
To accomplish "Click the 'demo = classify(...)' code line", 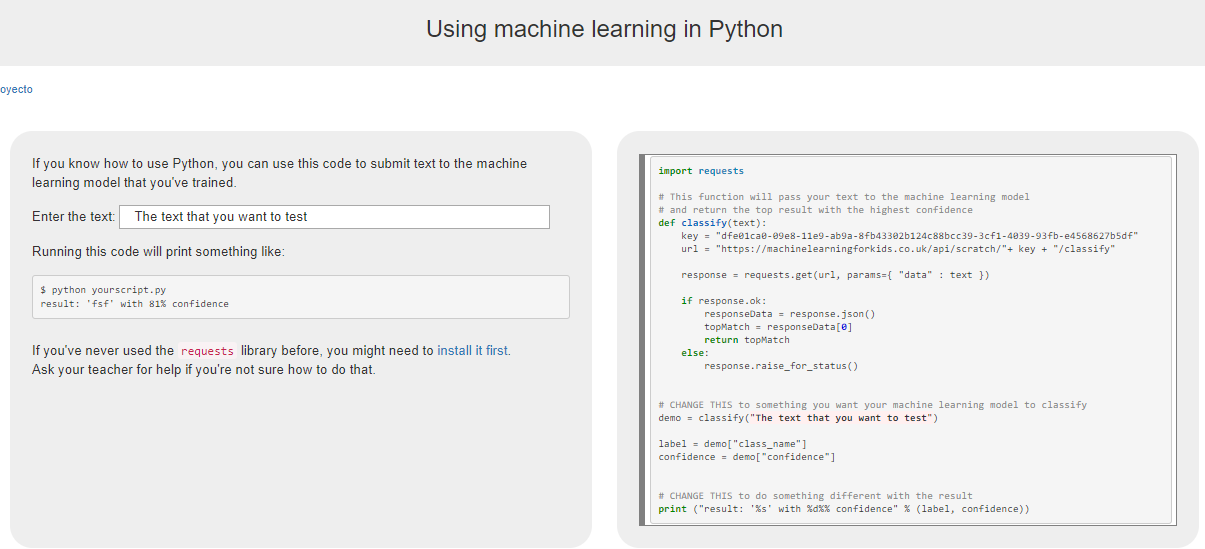I will [x=798, y=418].
